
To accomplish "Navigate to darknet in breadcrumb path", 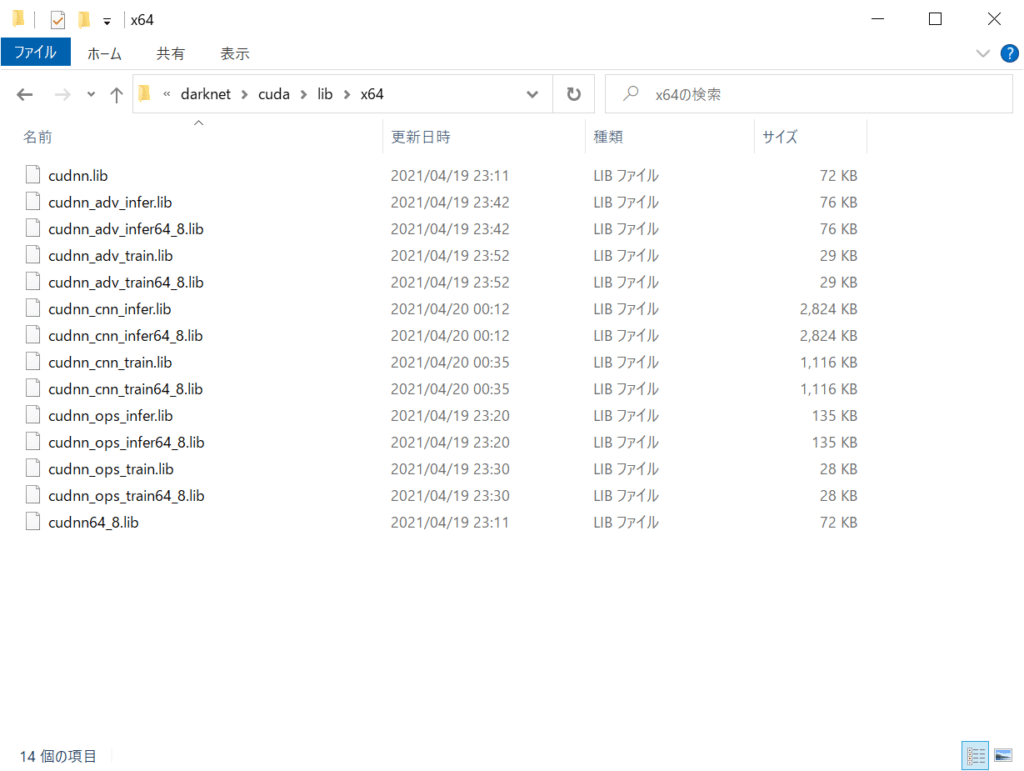I will click(x=205, y=94).
